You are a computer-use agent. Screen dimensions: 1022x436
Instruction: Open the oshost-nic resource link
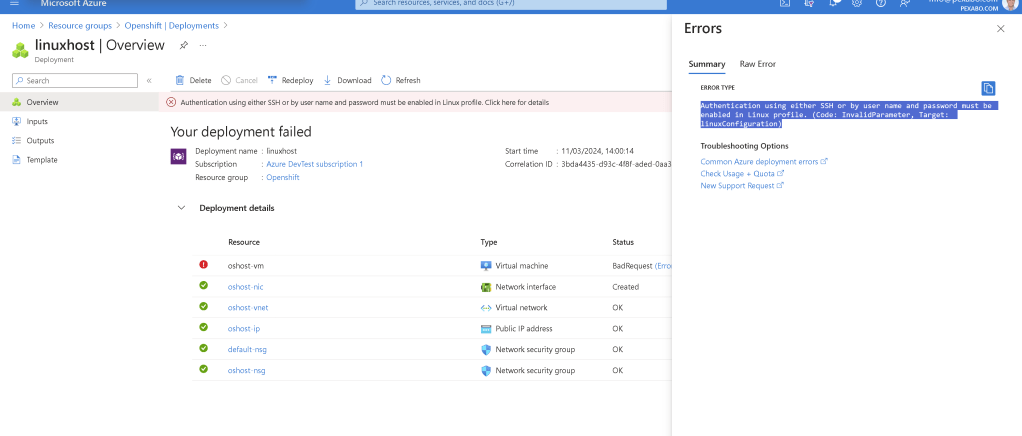[x=245, y=287]
